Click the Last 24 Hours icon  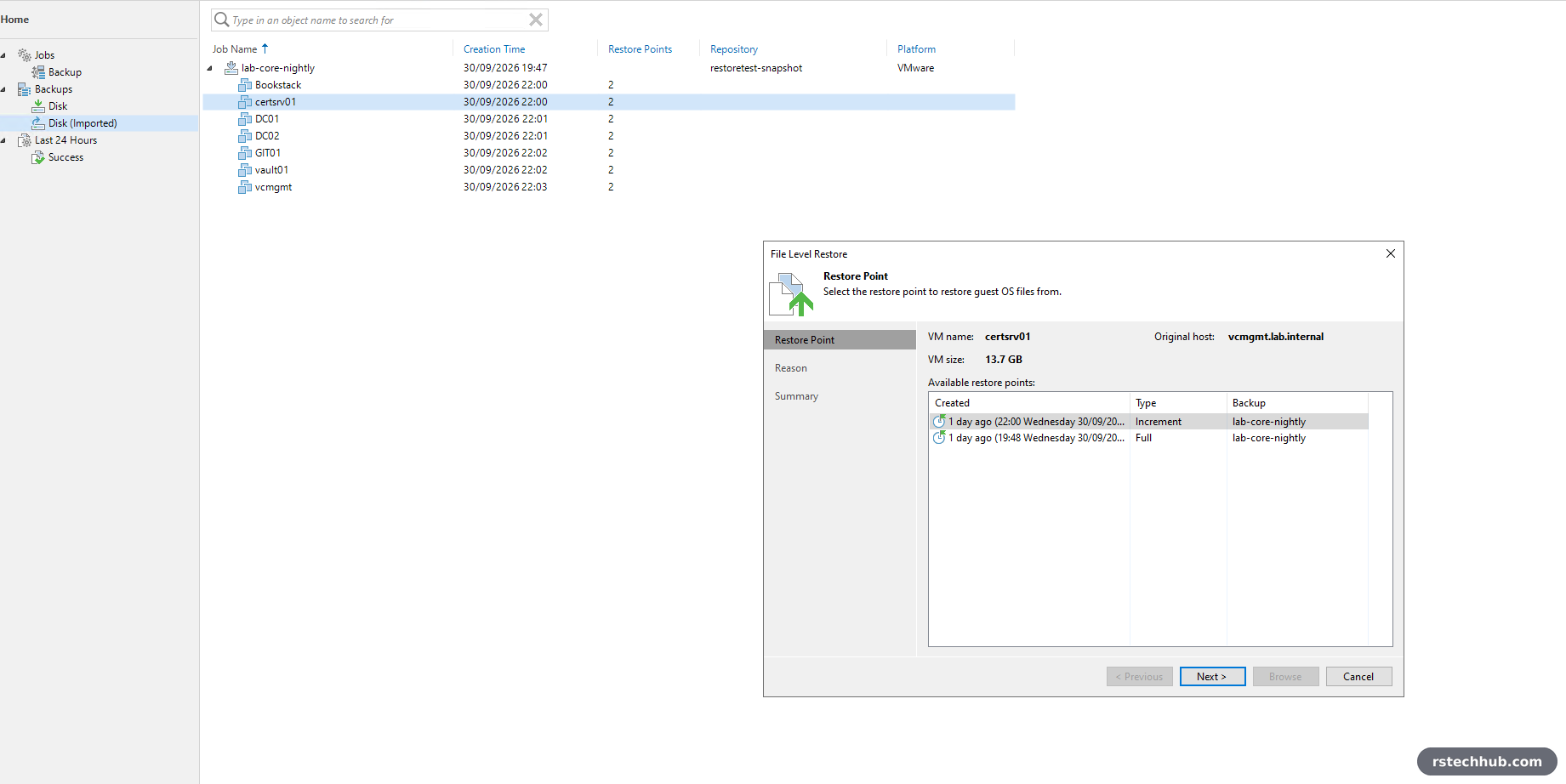(x=25, y=140)
